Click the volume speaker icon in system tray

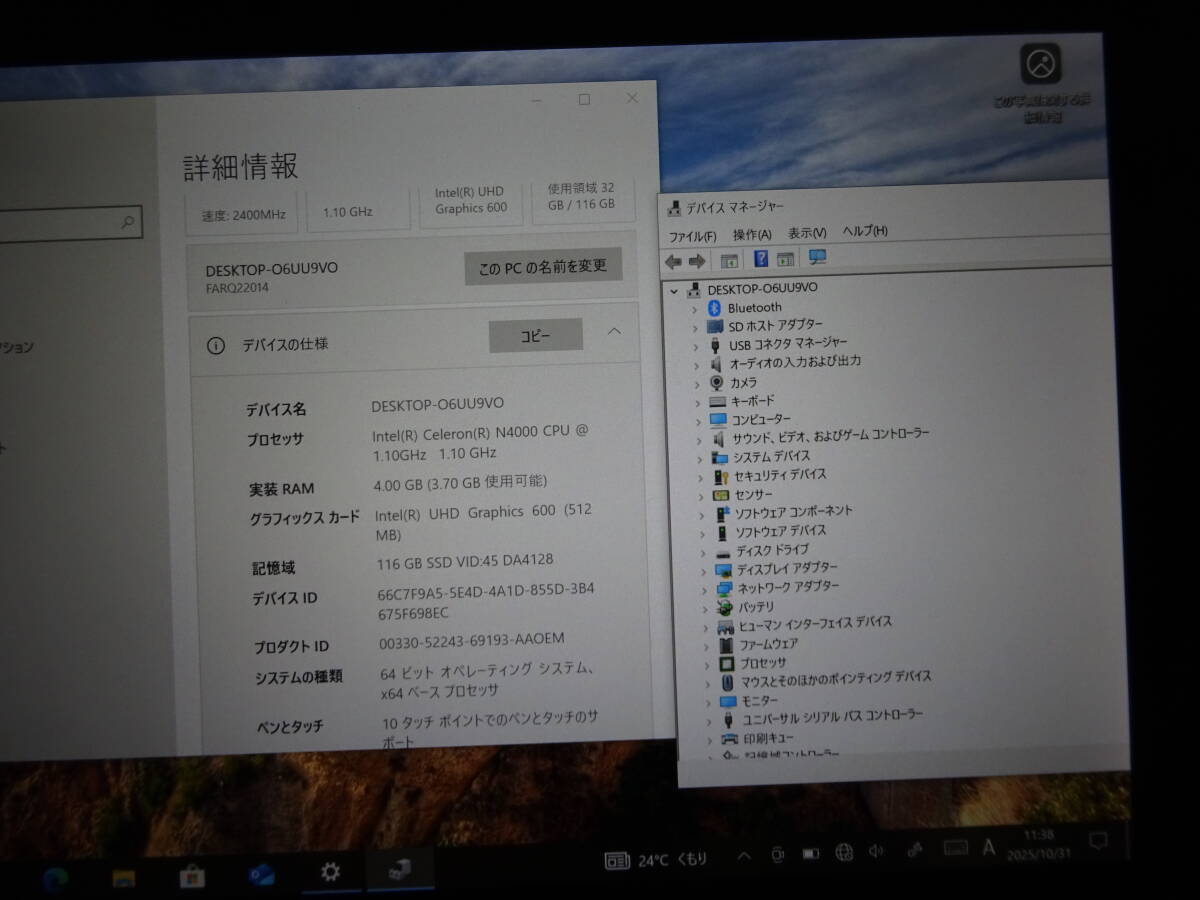877,852
